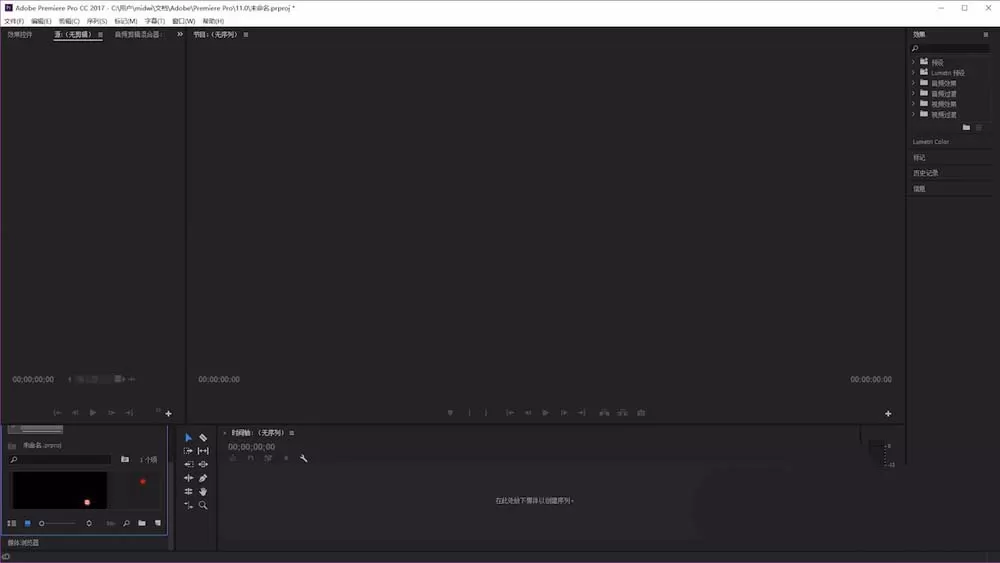This screenshot has height=563, width=1000.
Task: Expand the 视频过渡 folder
Action: point(913,114)
